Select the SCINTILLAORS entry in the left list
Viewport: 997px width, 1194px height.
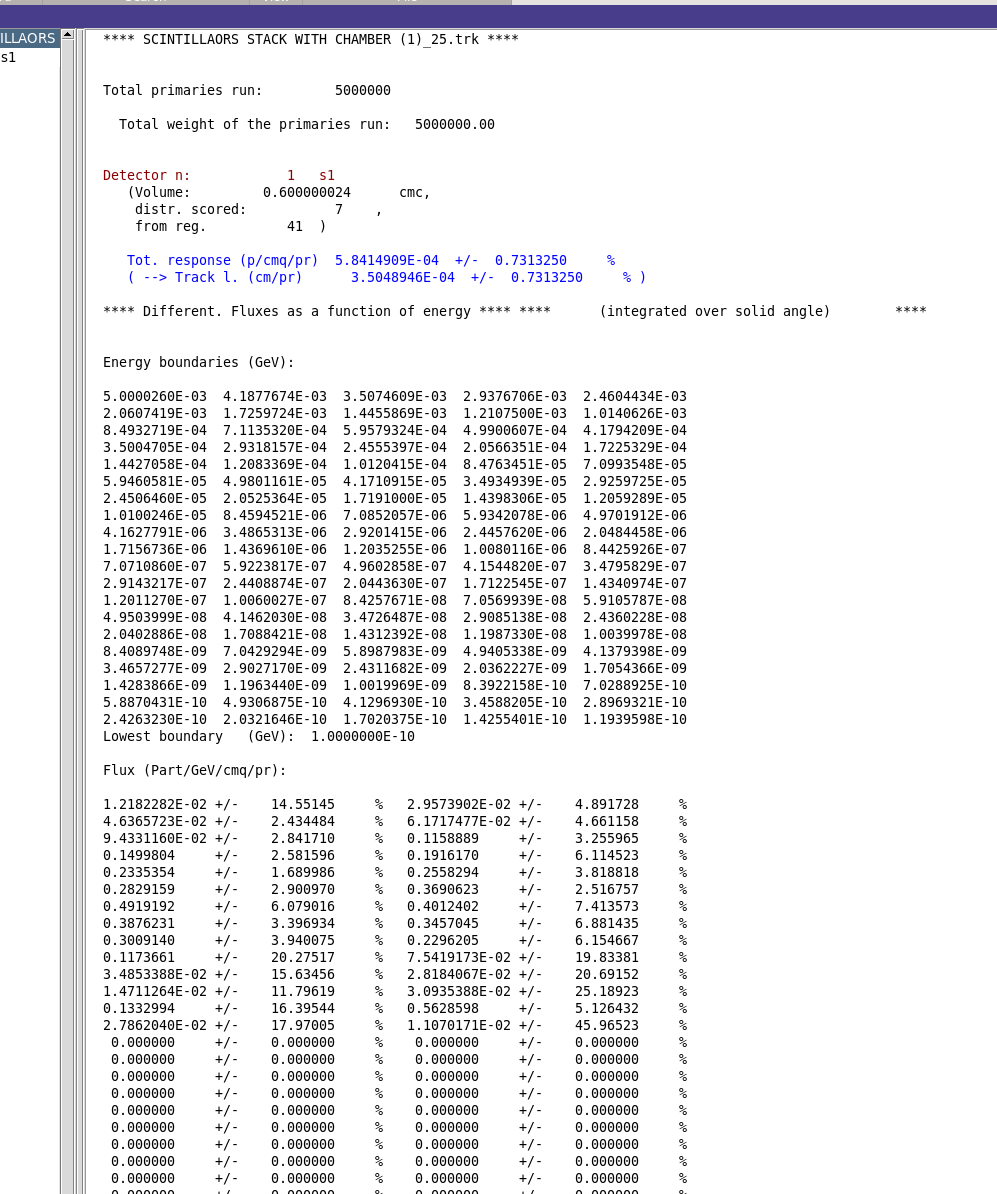click(x=29, y=38)
